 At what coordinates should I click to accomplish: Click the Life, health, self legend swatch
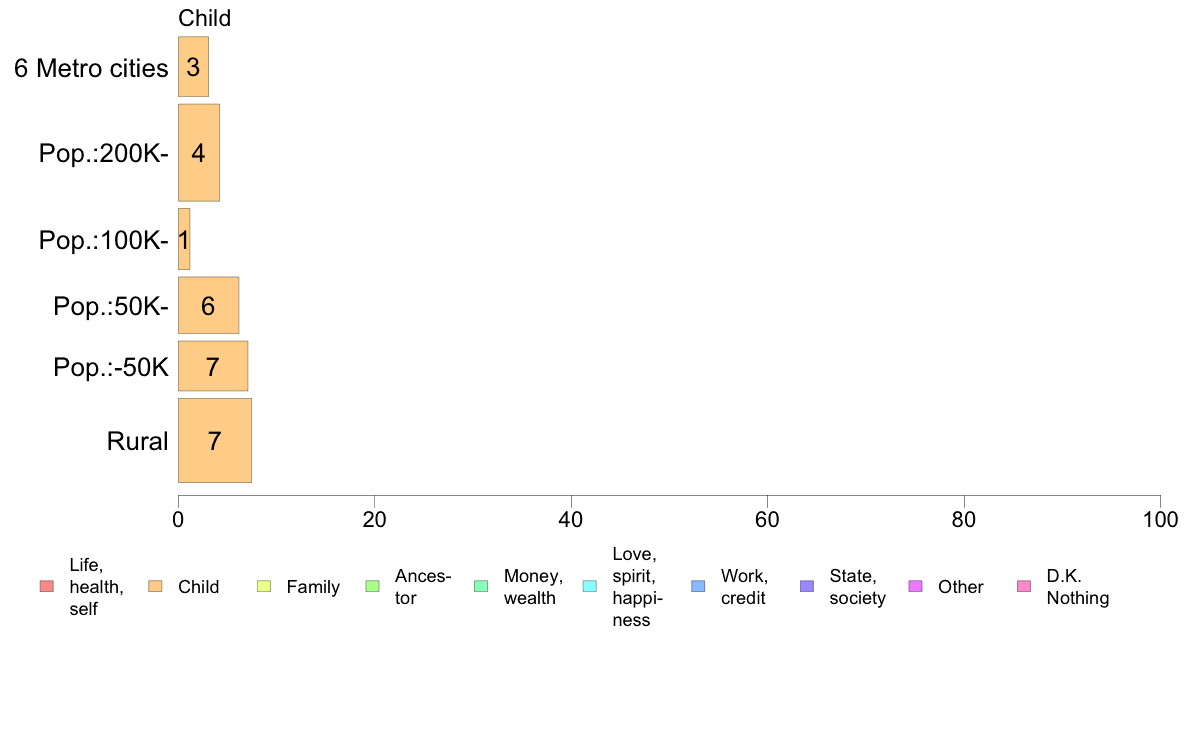47,587
